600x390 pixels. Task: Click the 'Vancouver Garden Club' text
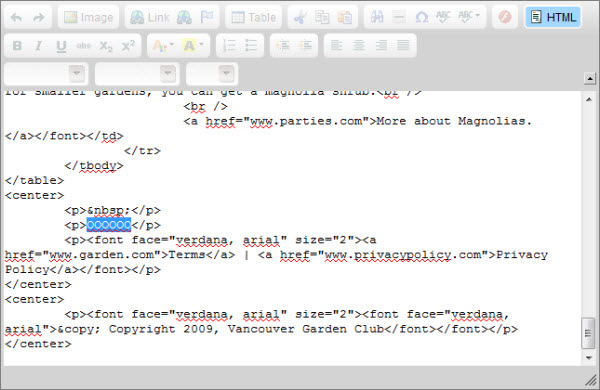pyautogui.click(x=306, y=329)
